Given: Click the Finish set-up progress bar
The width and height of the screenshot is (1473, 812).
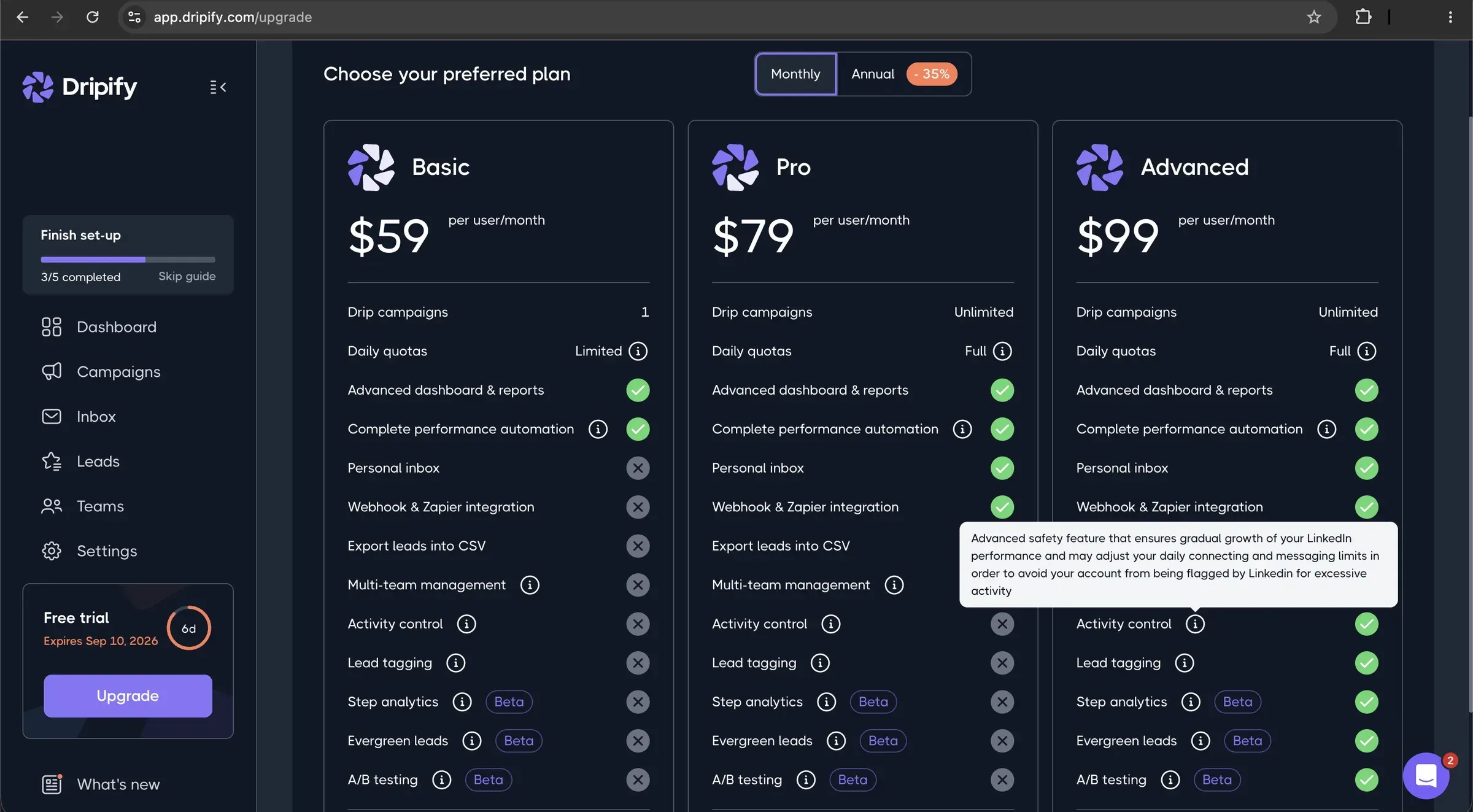Looking at the screenshot, I should (128, 260).
